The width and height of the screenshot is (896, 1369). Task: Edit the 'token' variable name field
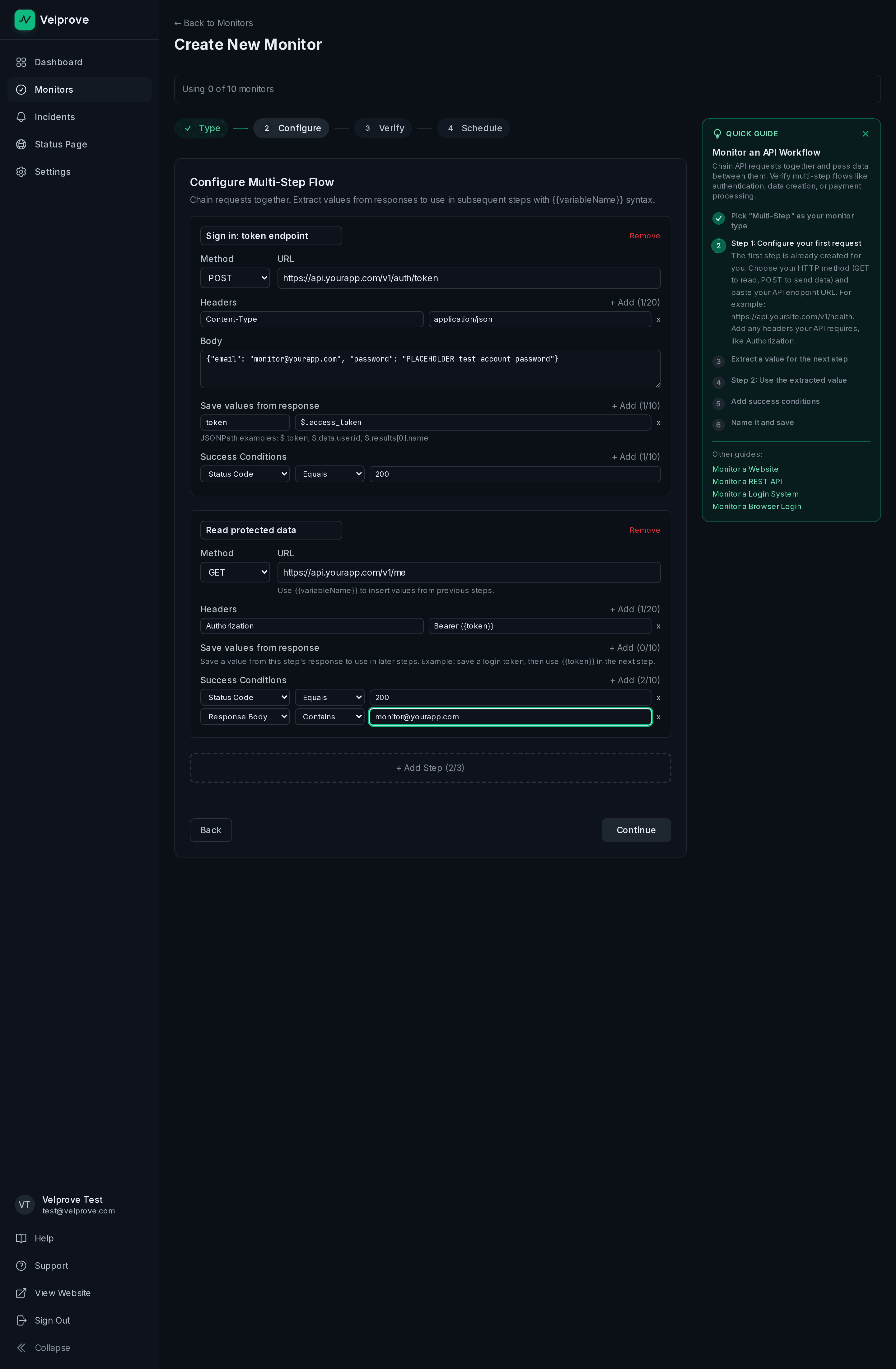click(245, 422)
